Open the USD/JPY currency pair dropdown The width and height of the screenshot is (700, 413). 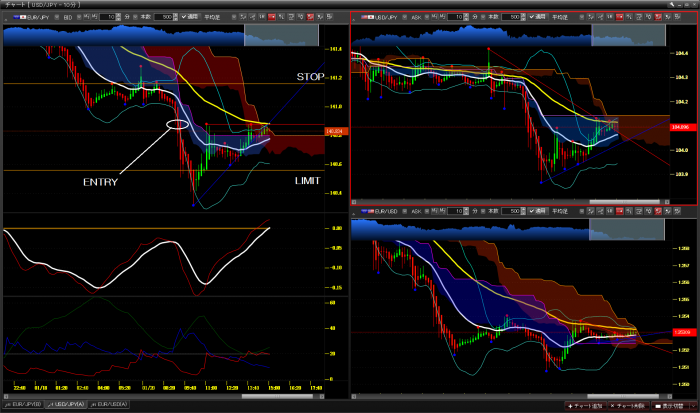pyautogui.click(x=404, y=17)
